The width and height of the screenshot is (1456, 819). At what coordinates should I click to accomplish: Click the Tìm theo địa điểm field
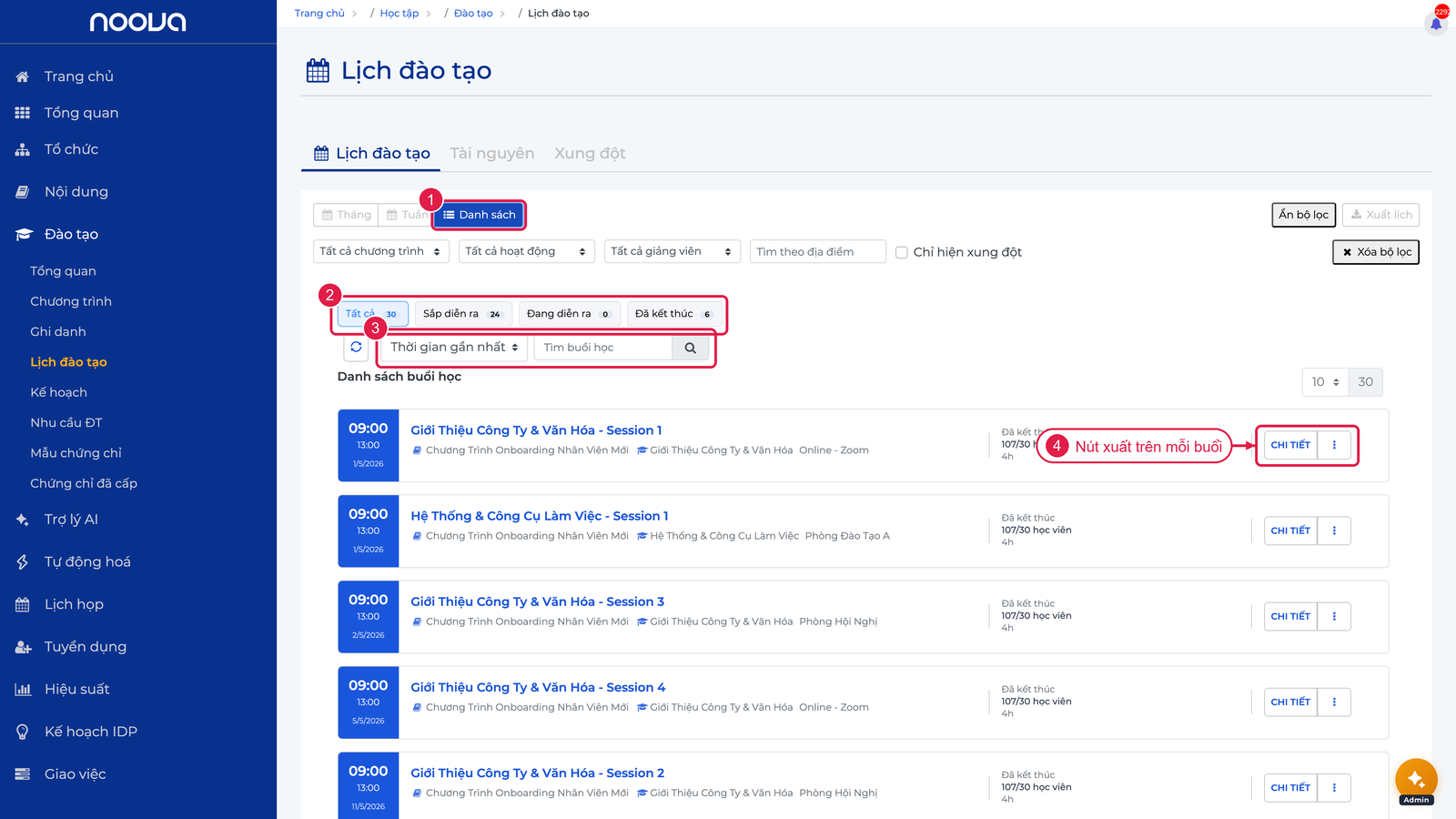point(818,252)
